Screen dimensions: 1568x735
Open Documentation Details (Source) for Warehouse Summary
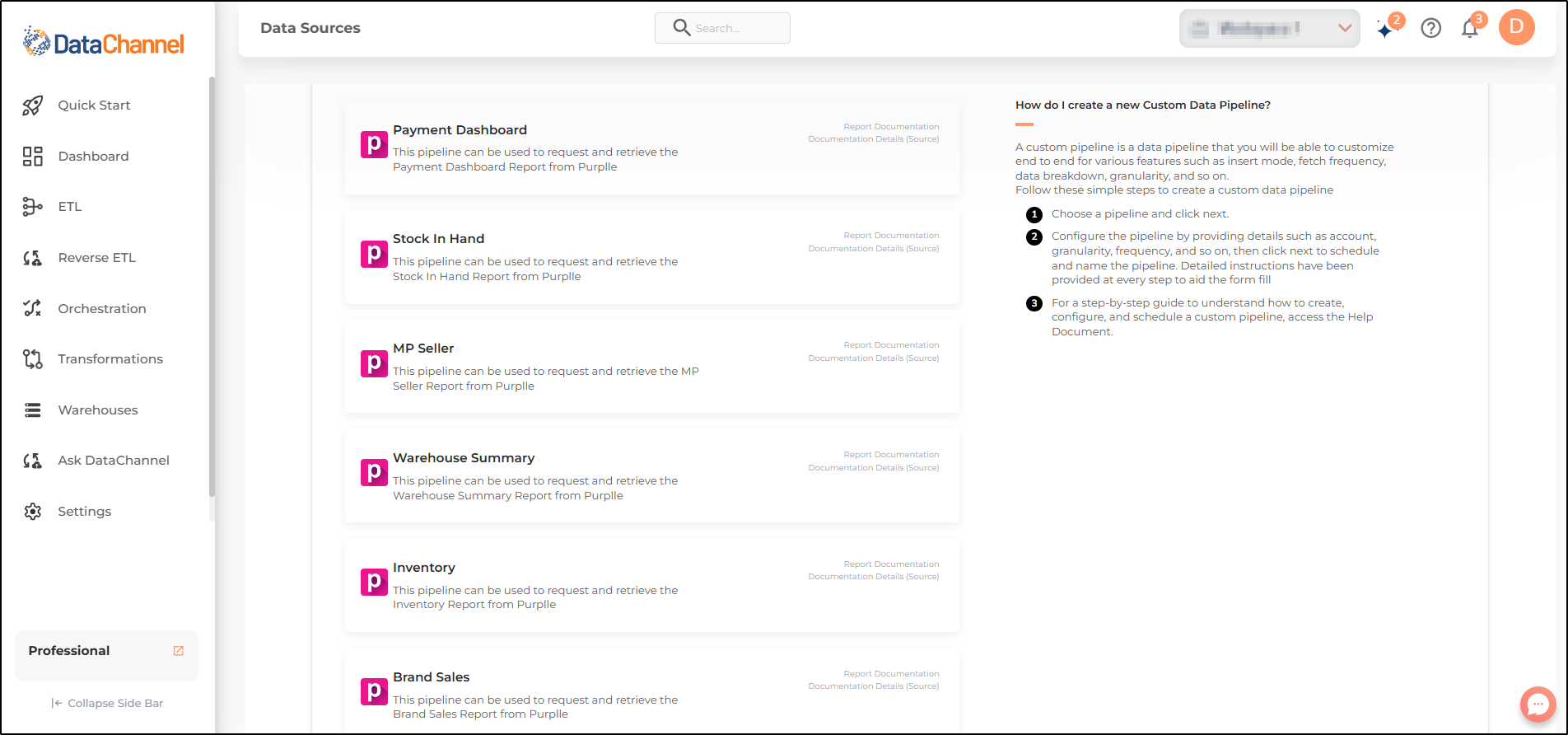coord(874,468)
